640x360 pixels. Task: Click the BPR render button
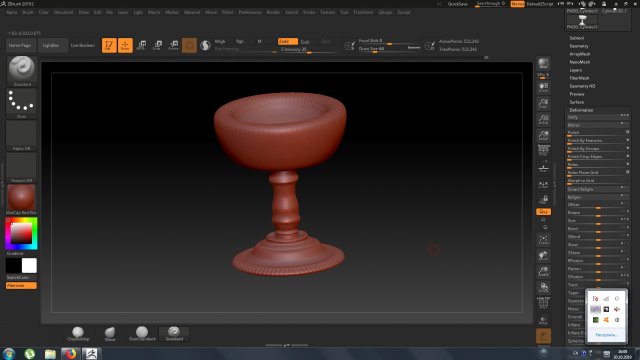point(543,63)
